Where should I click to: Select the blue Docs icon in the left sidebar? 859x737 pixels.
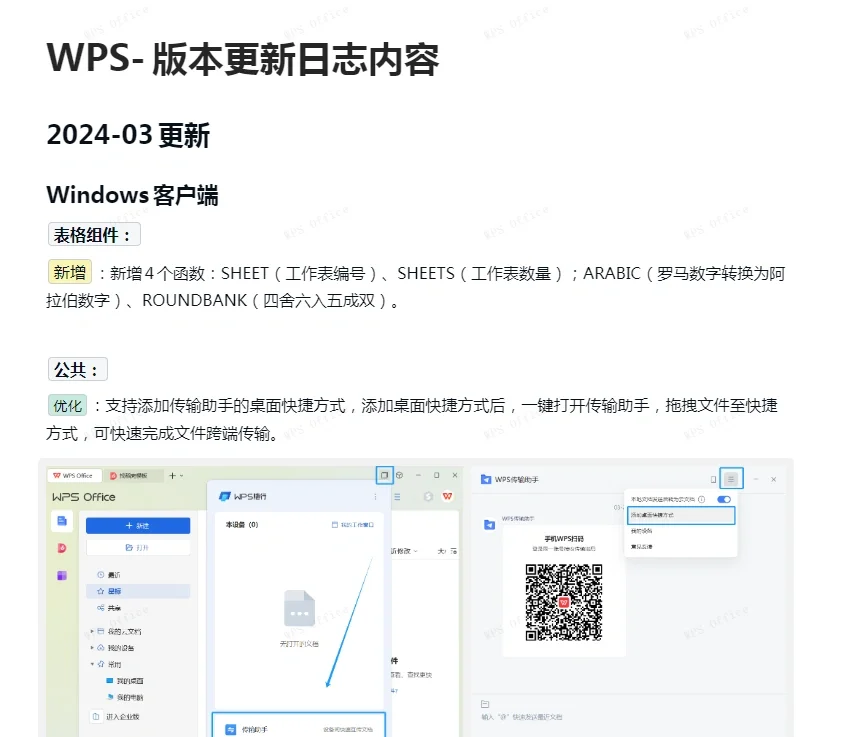coord(61,521)
